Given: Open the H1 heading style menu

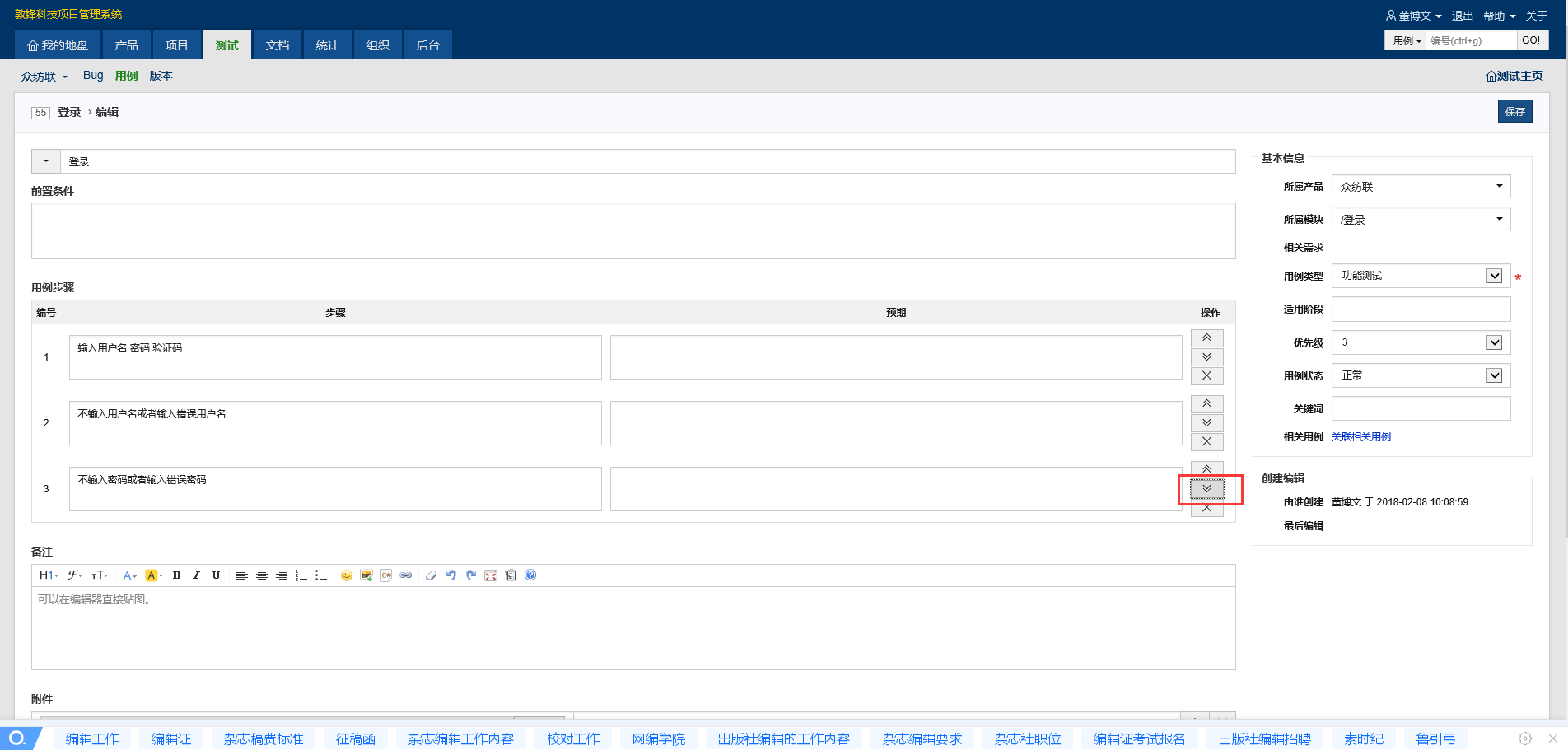Looking at the screenshot, I should (49, 575).
